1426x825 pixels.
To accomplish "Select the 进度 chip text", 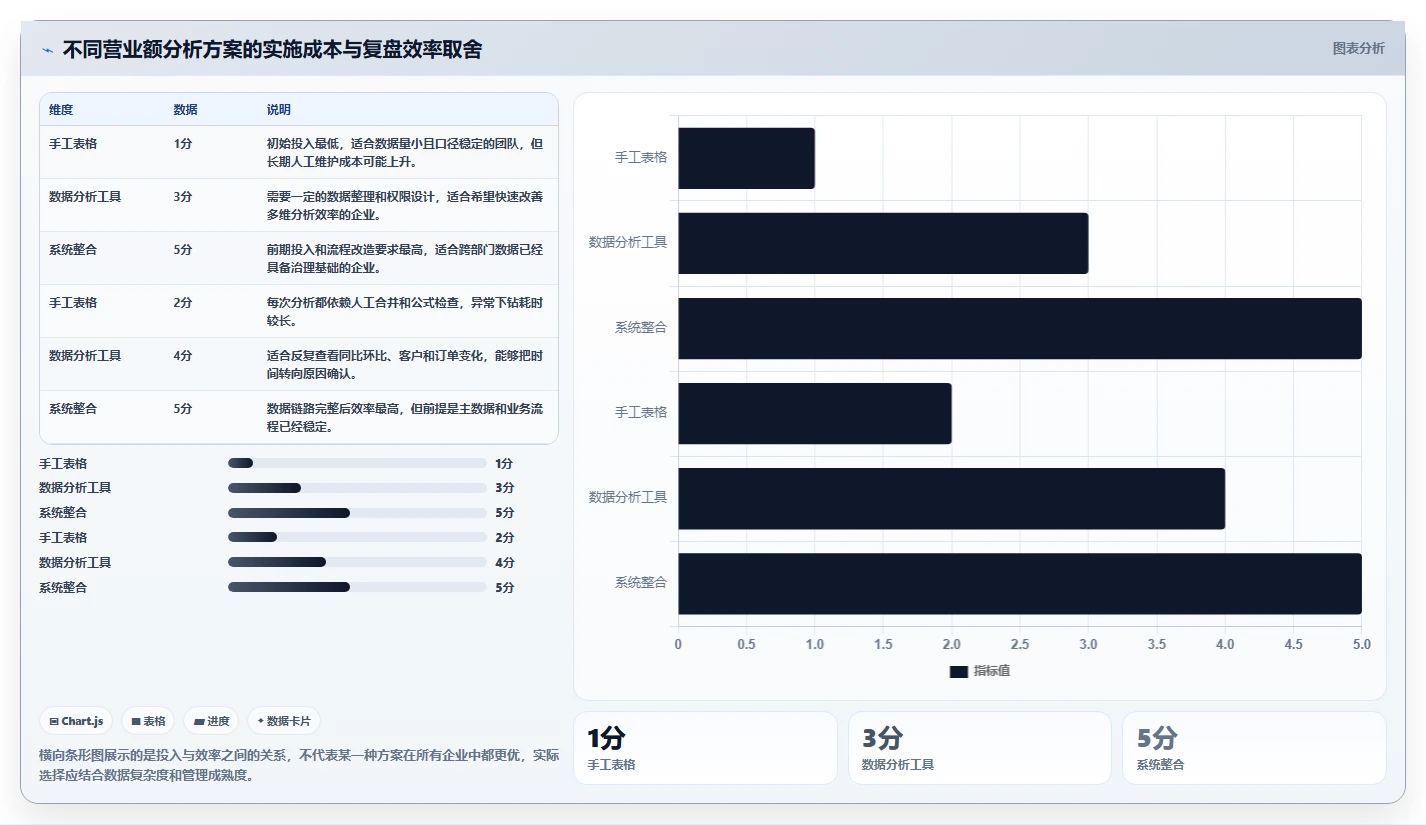I will [x=218, y=721].
